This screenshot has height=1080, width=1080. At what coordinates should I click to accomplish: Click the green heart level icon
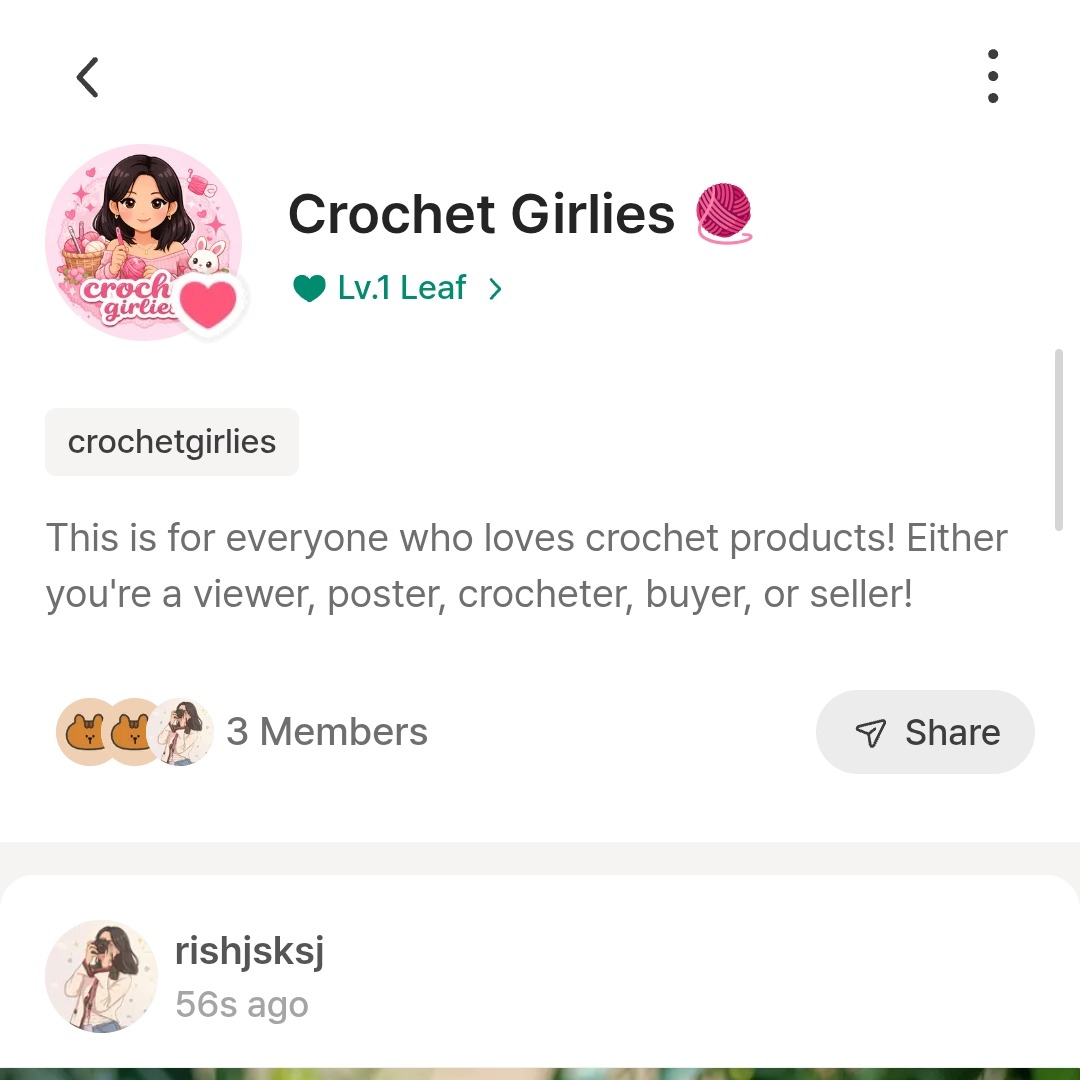[309, 289]
